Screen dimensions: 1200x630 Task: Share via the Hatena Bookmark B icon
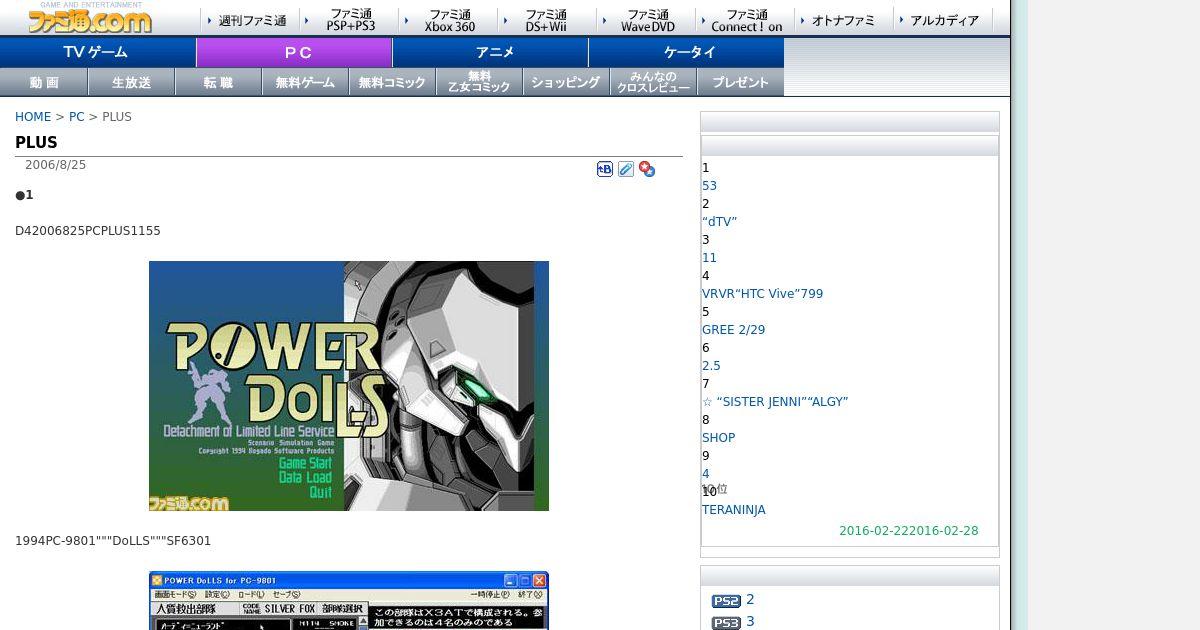pos(605,169)
